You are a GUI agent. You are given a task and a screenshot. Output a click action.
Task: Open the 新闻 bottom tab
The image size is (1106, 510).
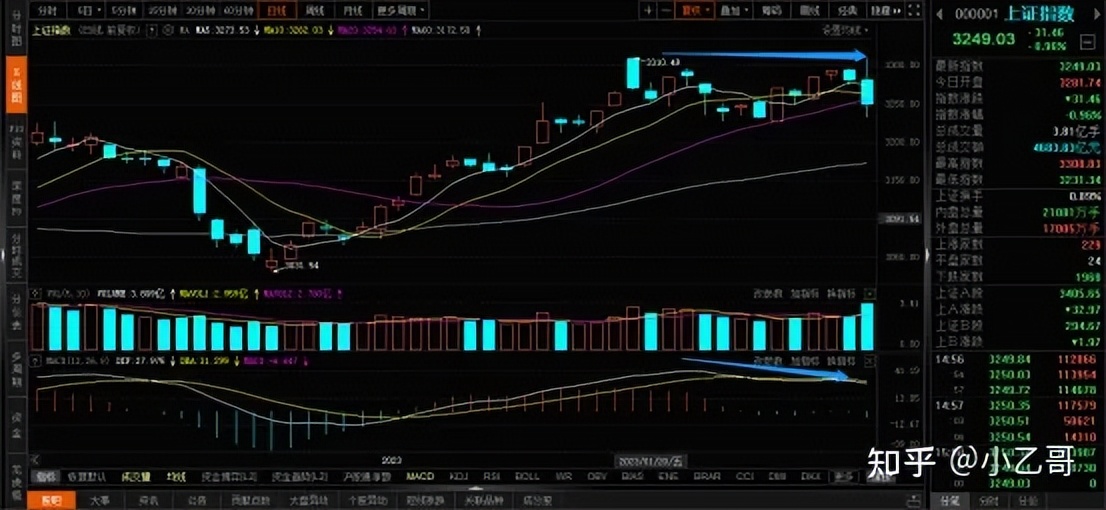coord(51,501)
